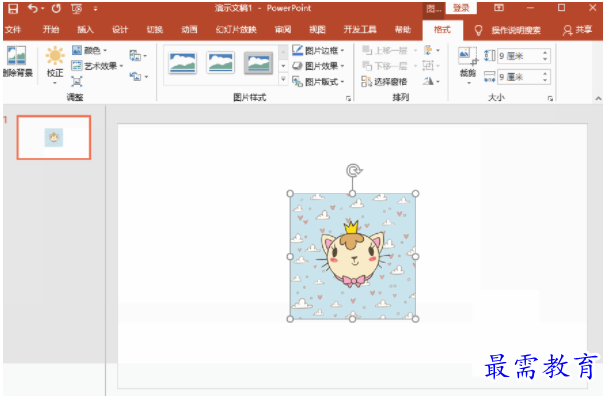
Task: Open the 颜色 color adjustment menu
Action: click(90, 50)
